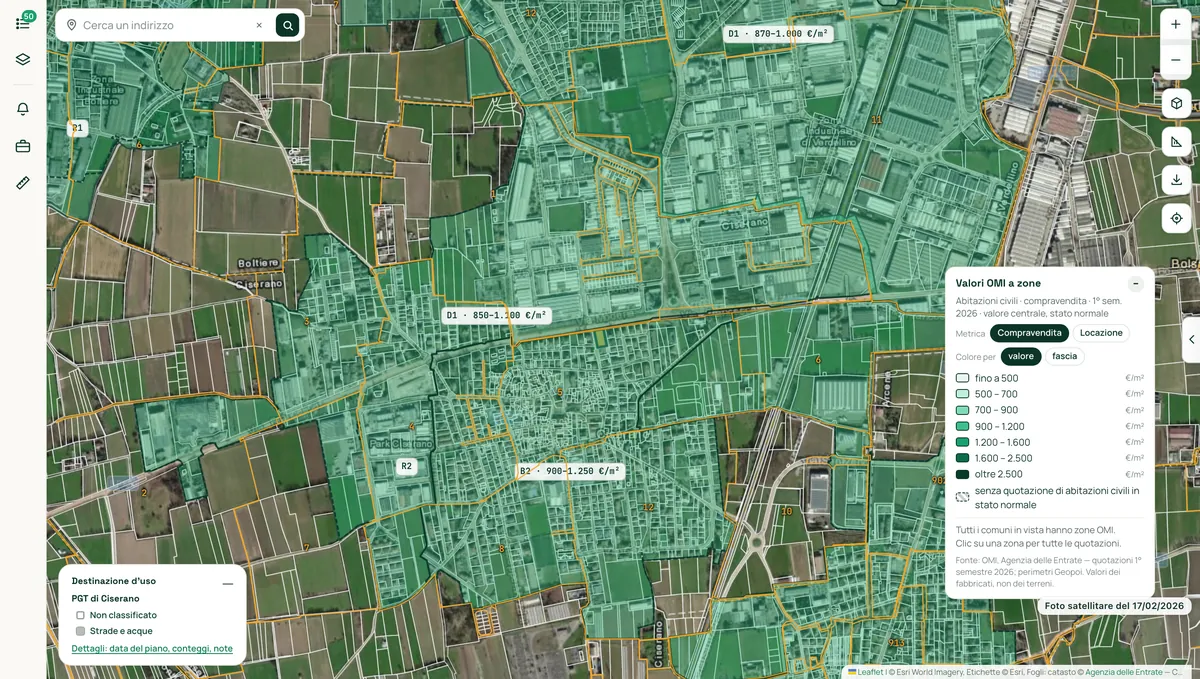
Task: Select the ruler measurement tool
Action: pyautogui.click(x=23, y=183)
